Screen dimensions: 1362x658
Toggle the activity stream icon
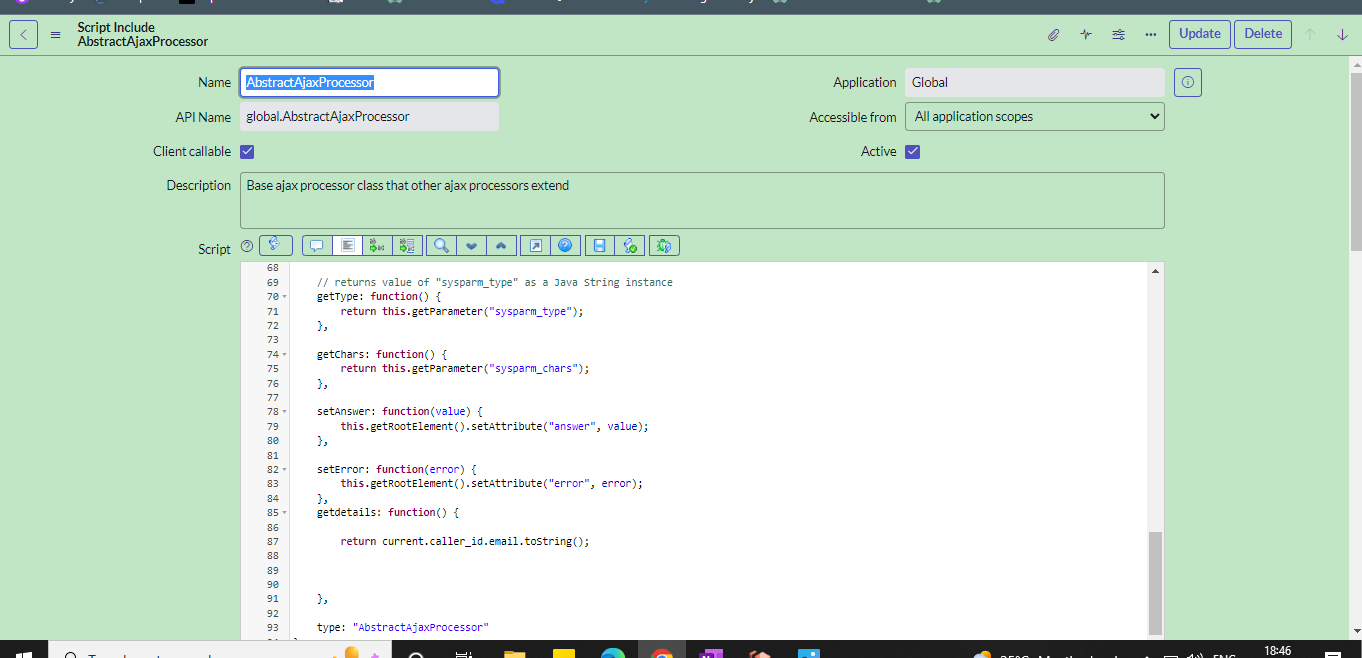tap(1086, 34)
